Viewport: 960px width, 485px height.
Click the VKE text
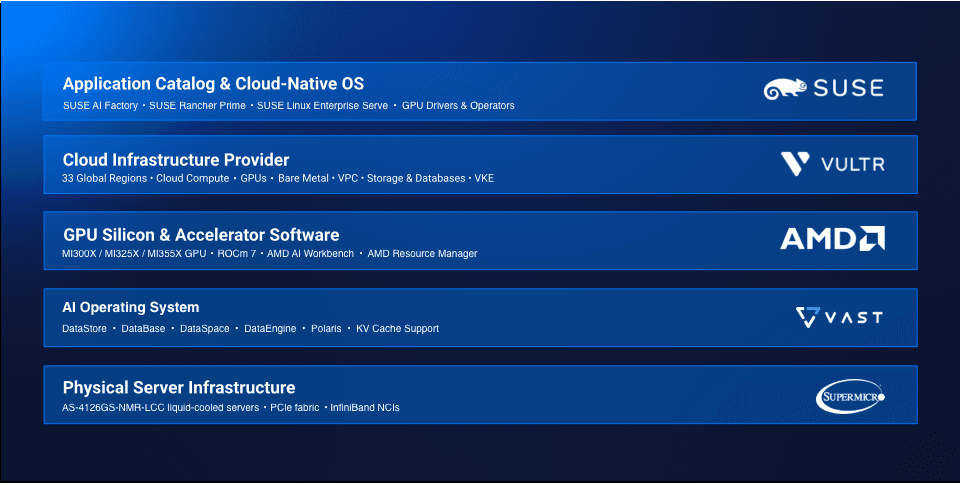click(484, 178)
